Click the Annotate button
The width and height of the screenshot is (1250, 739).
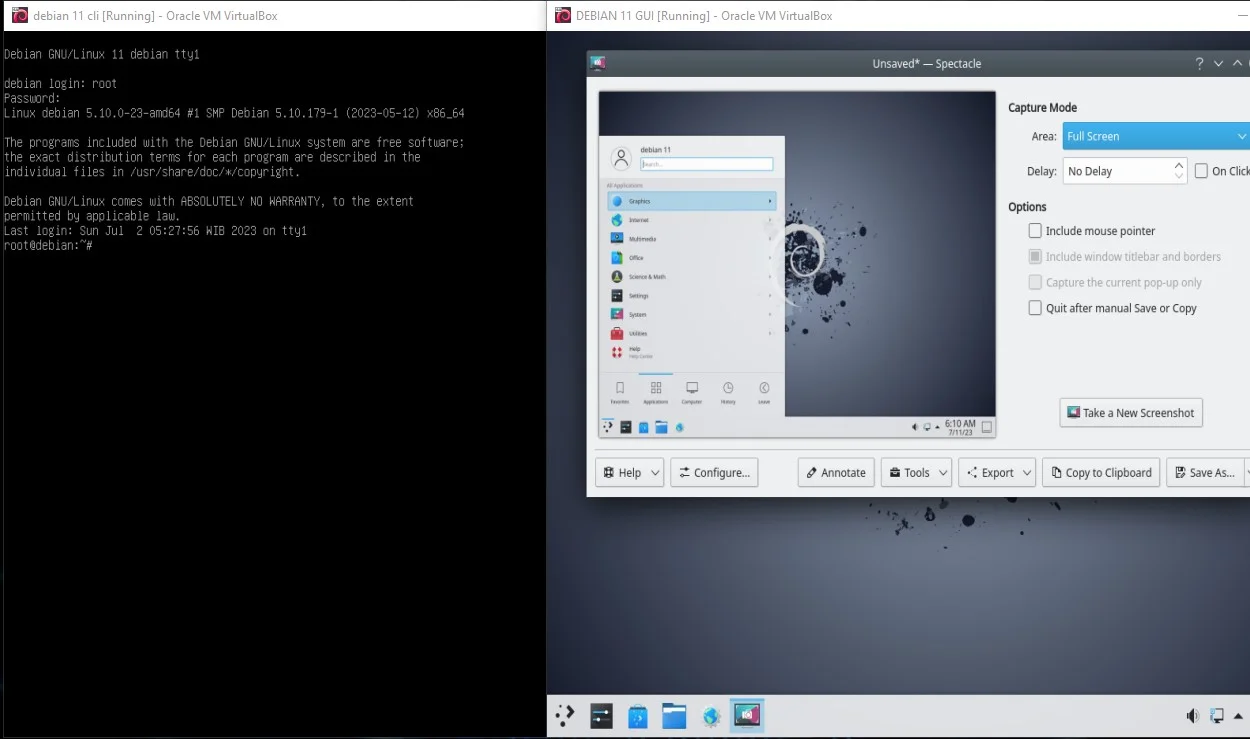pos(836,473)
